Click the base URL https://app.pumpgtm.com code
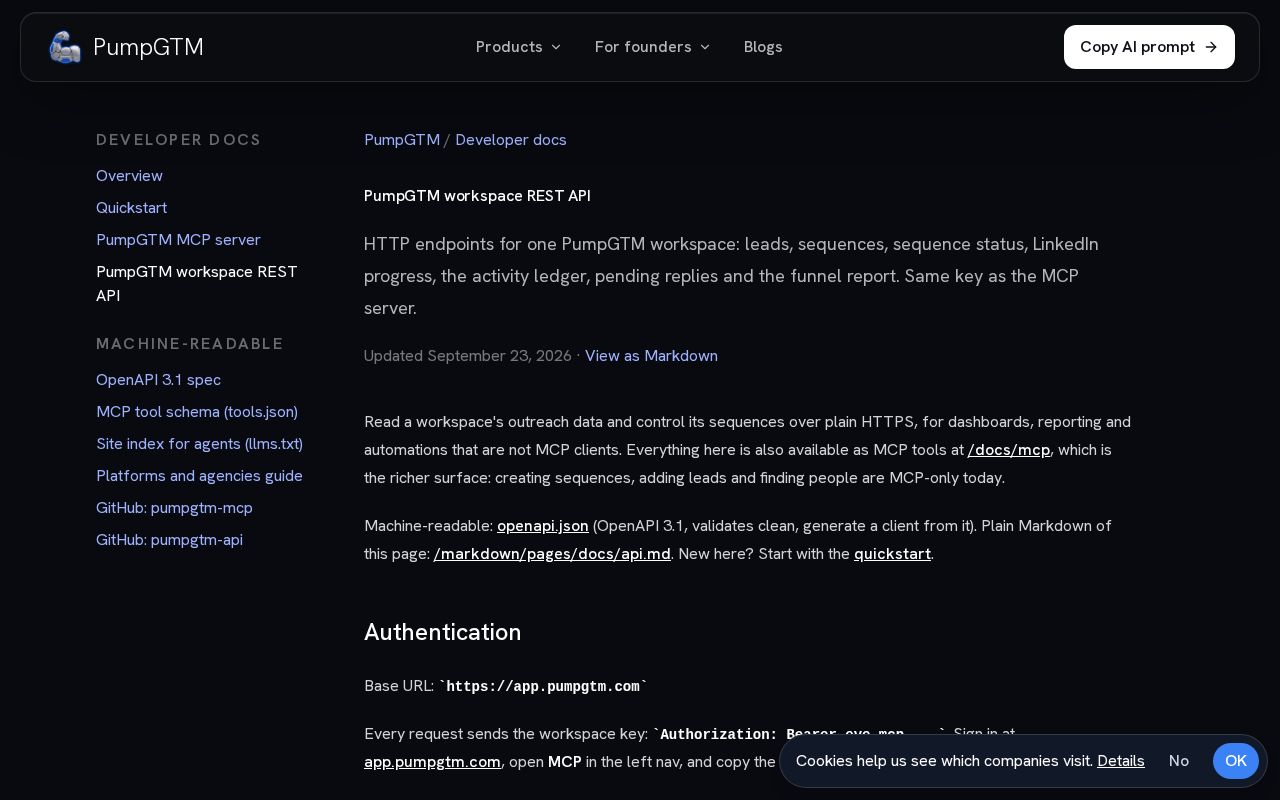 tap(543, 687)
